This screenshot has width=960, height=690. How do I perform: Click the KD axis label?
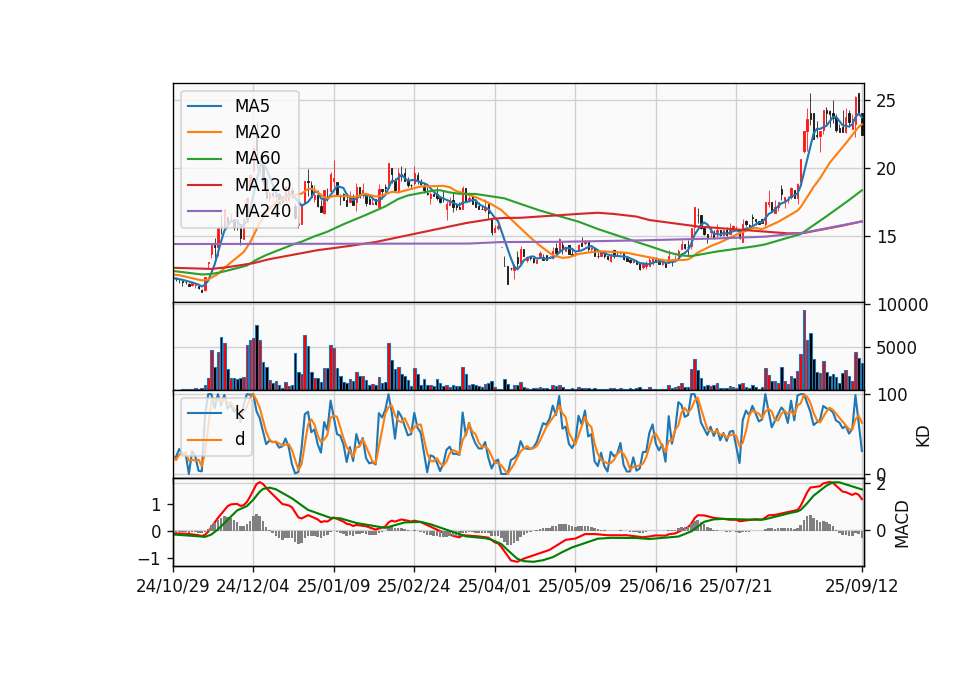click(923, 436)
